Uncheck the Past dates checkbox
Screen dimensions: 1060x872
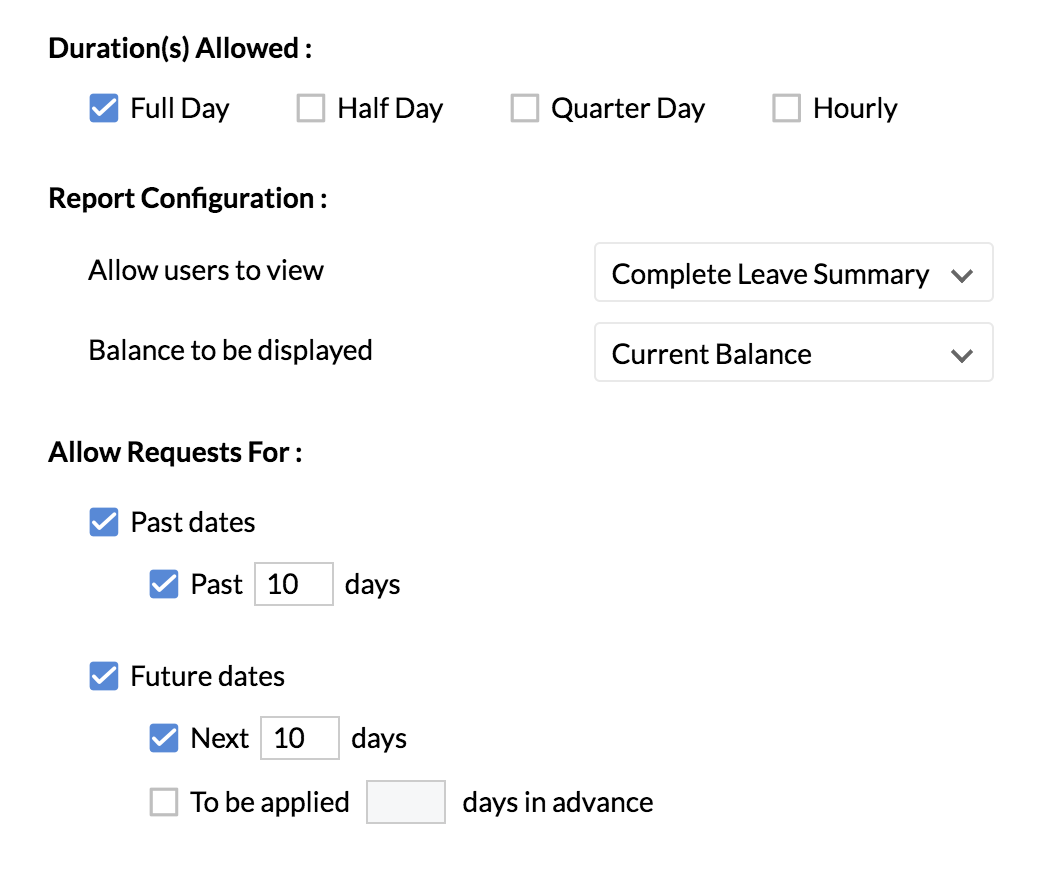pyautogui.click(x=103, y=523)
